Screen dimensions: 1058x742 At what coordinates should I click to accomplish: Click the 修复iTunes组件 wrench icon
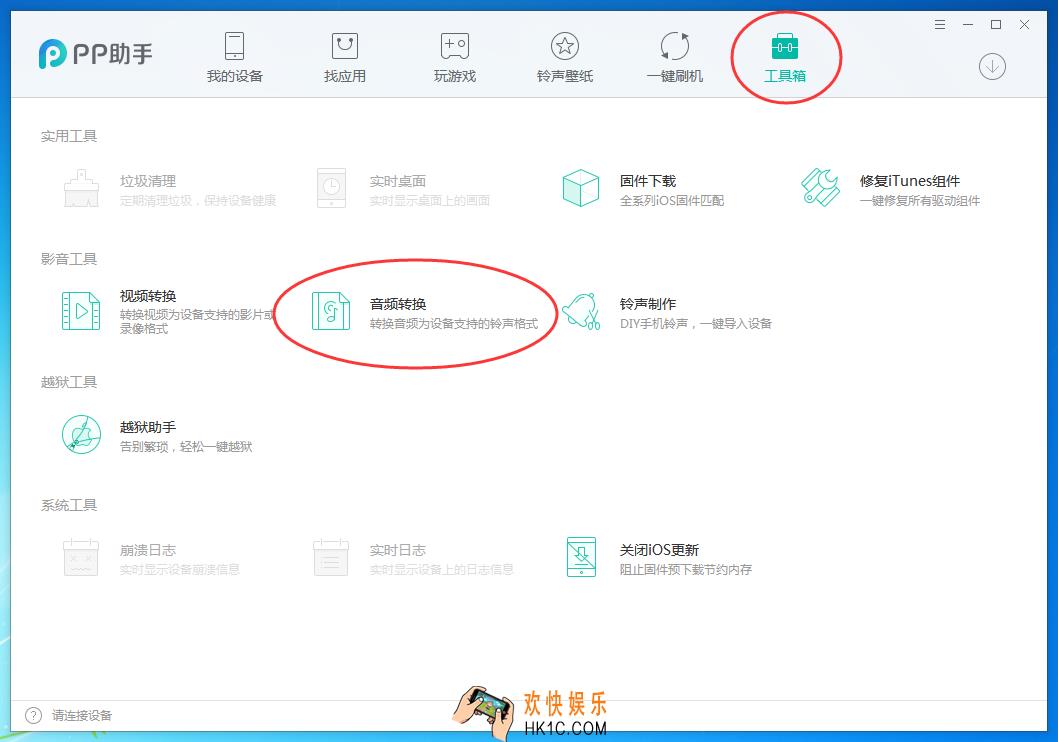tap(820, 187)
